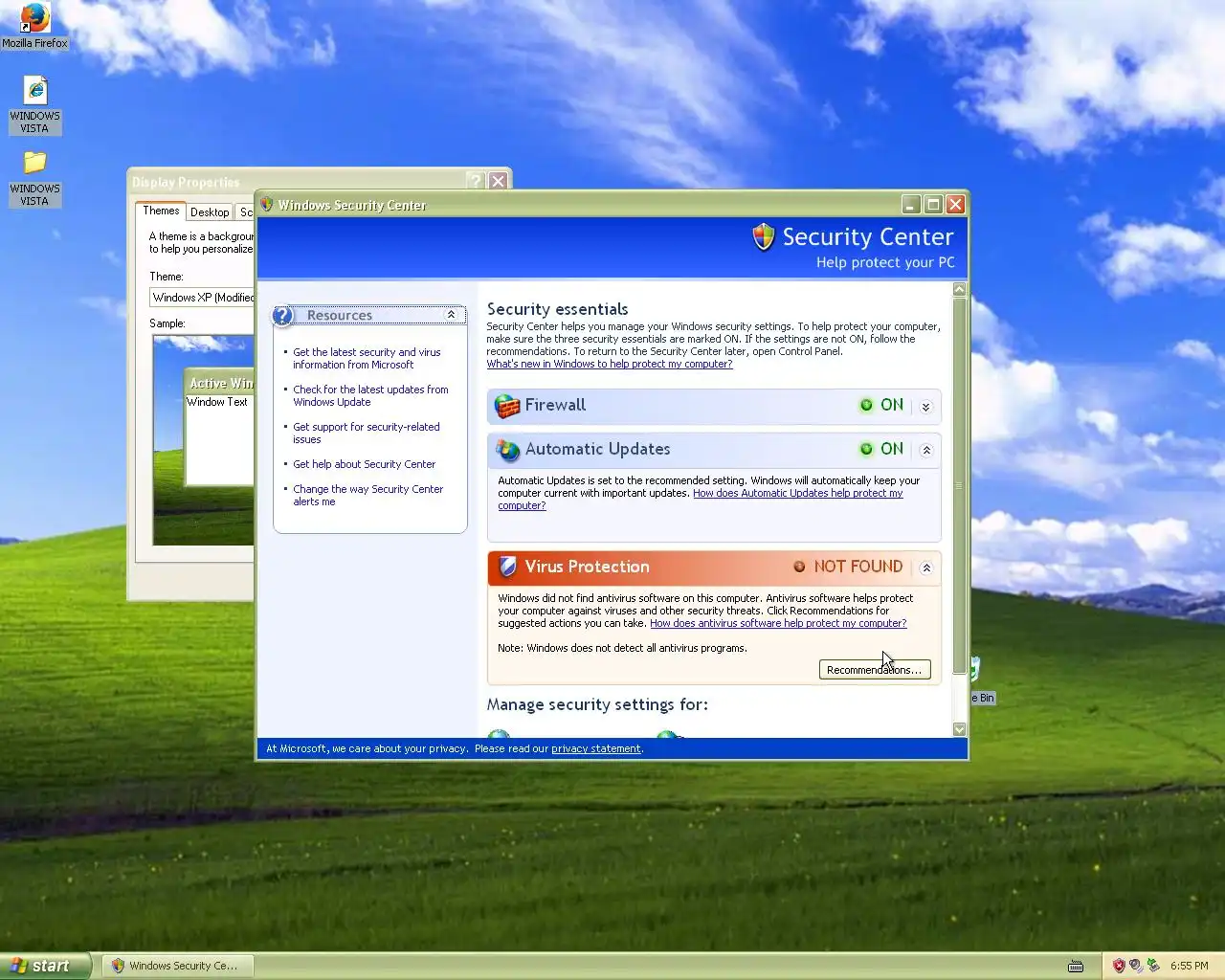The width and height of the screenshot is (1225, 980).
Task: Close the Windows Security Center window
Action: [x=955, y=204]
